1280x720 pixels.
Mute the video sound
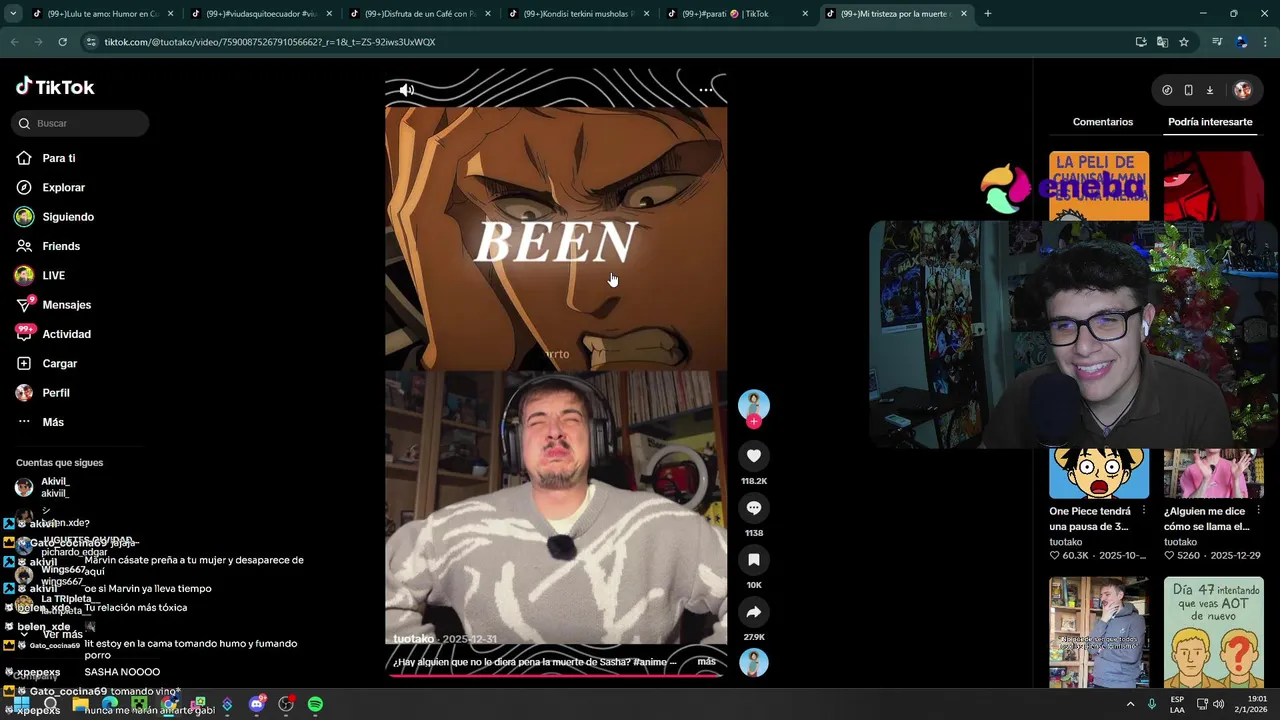tap(406, 90)
